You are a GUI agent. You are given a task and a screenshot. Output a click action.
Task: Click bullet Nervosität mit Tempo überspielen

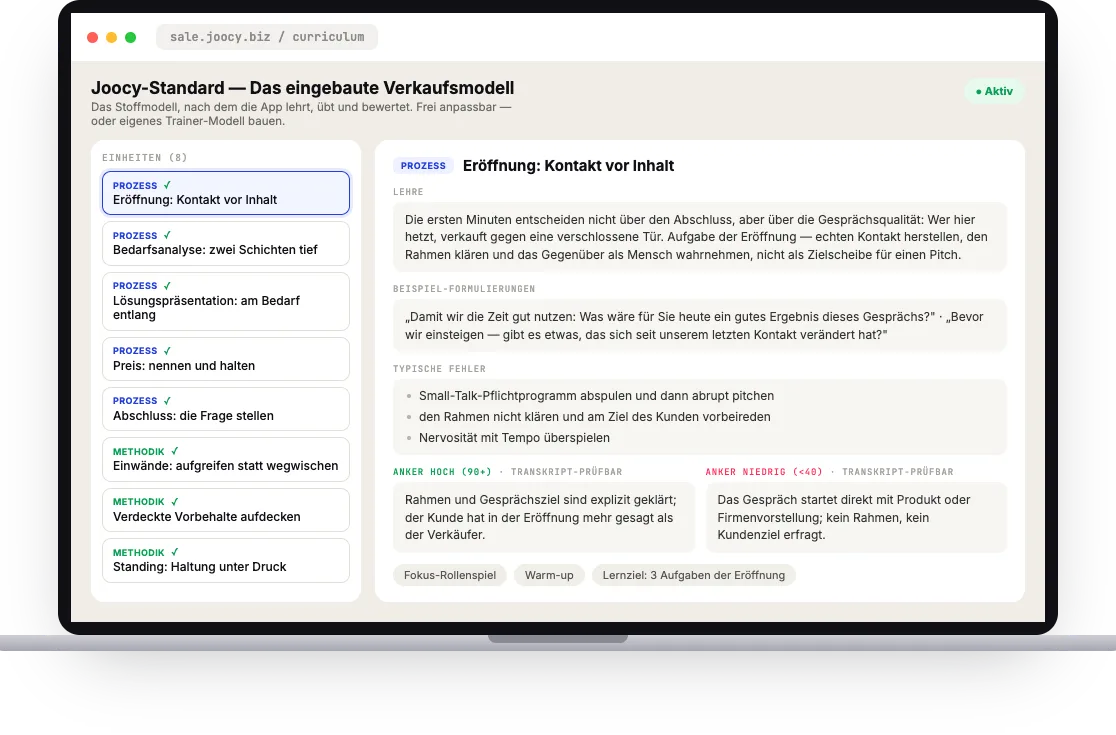514,438
